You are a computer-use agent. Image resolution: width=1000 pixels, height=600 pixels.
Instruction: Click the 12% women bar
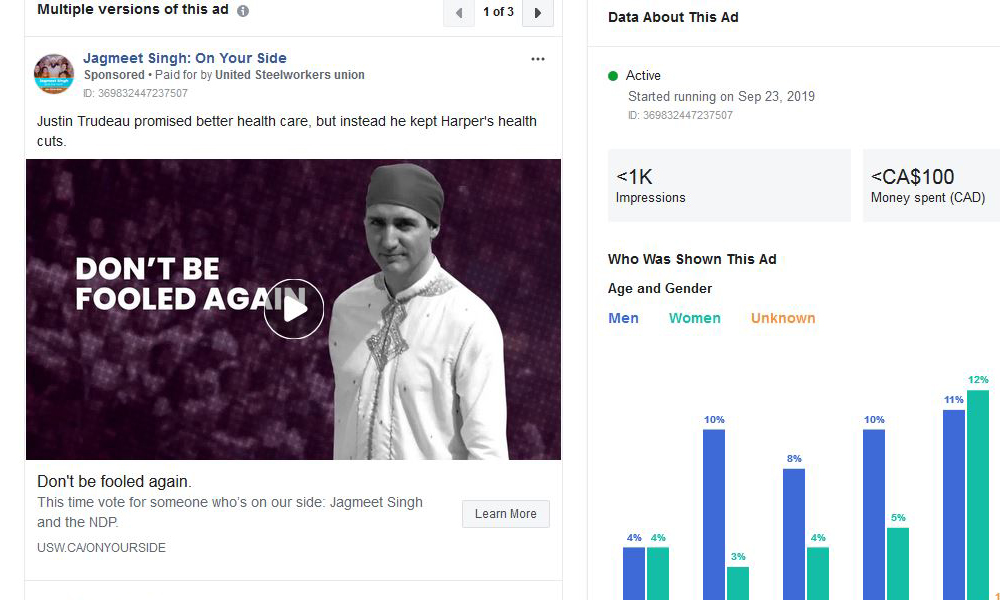click(x=977, y=495)
